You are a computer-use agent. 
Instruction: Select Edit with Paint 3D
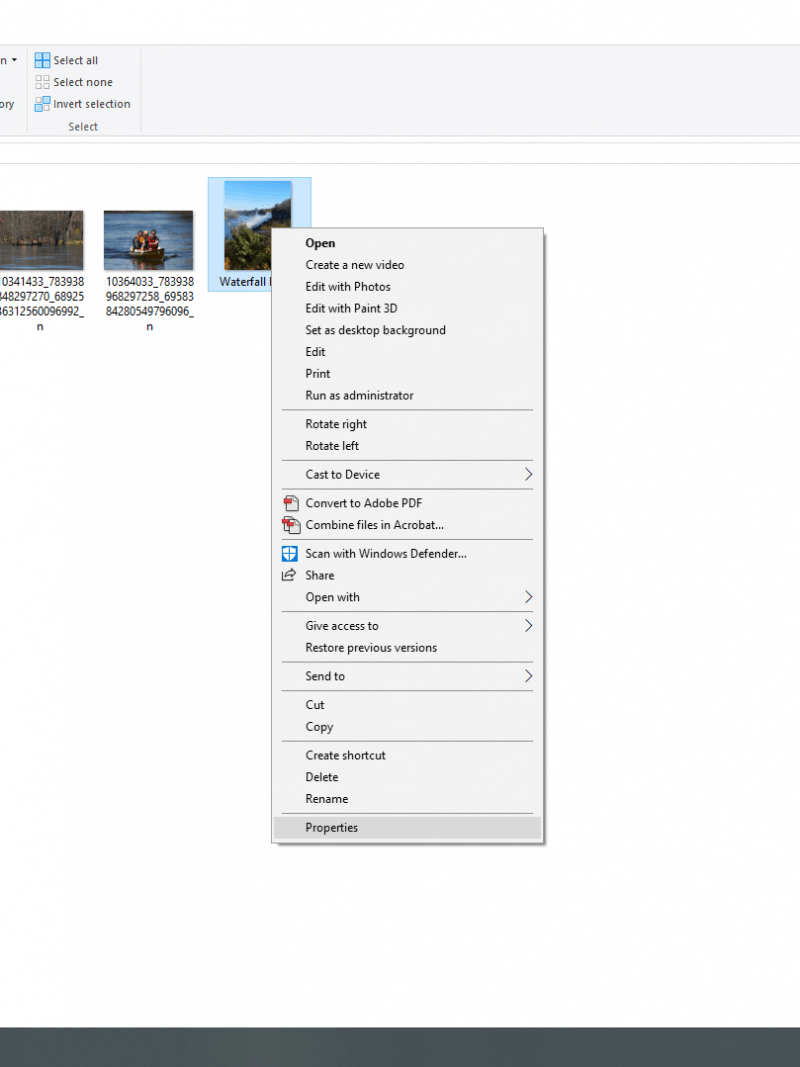click(x=351, y=308)
